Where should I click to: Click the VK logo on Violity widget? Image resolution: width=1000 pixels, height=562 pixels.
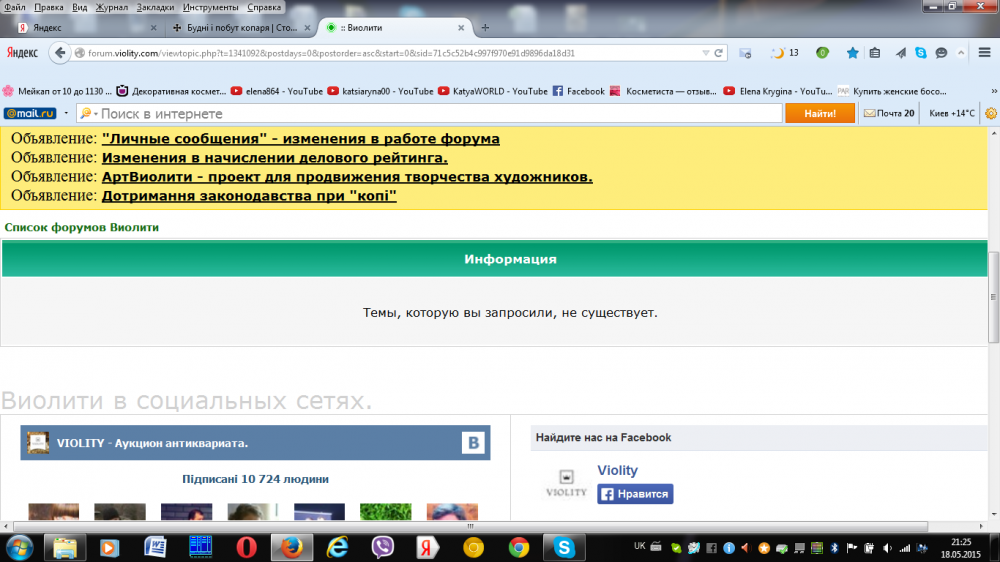click(x=473, y=443)
